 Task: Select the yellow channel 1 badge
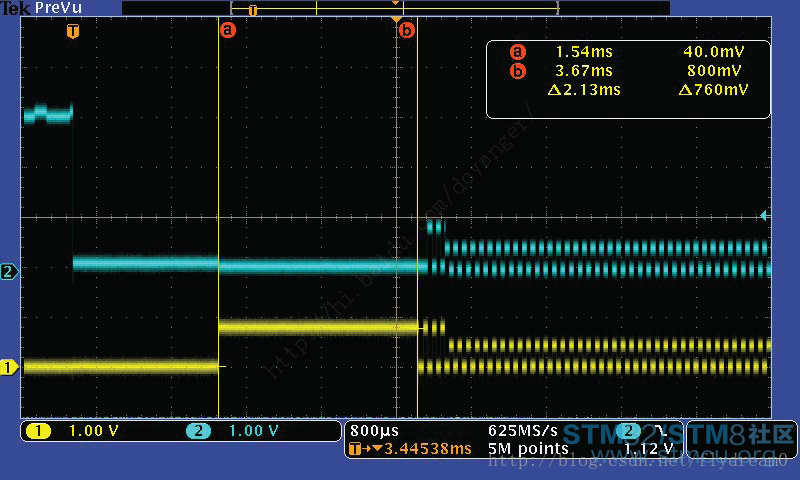[39, 431]
